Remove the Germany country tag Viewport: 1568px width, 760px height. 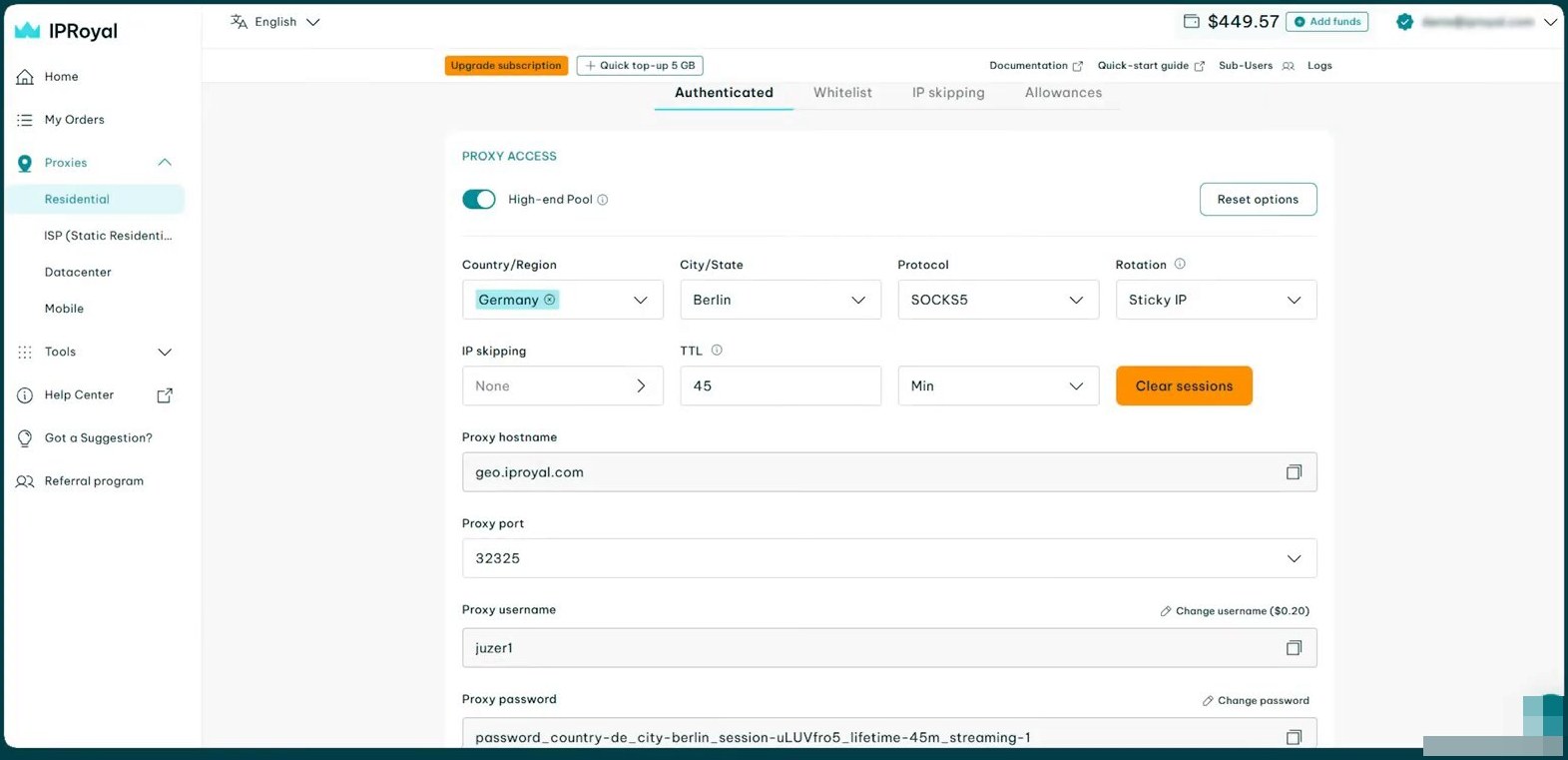click(549, 300)
